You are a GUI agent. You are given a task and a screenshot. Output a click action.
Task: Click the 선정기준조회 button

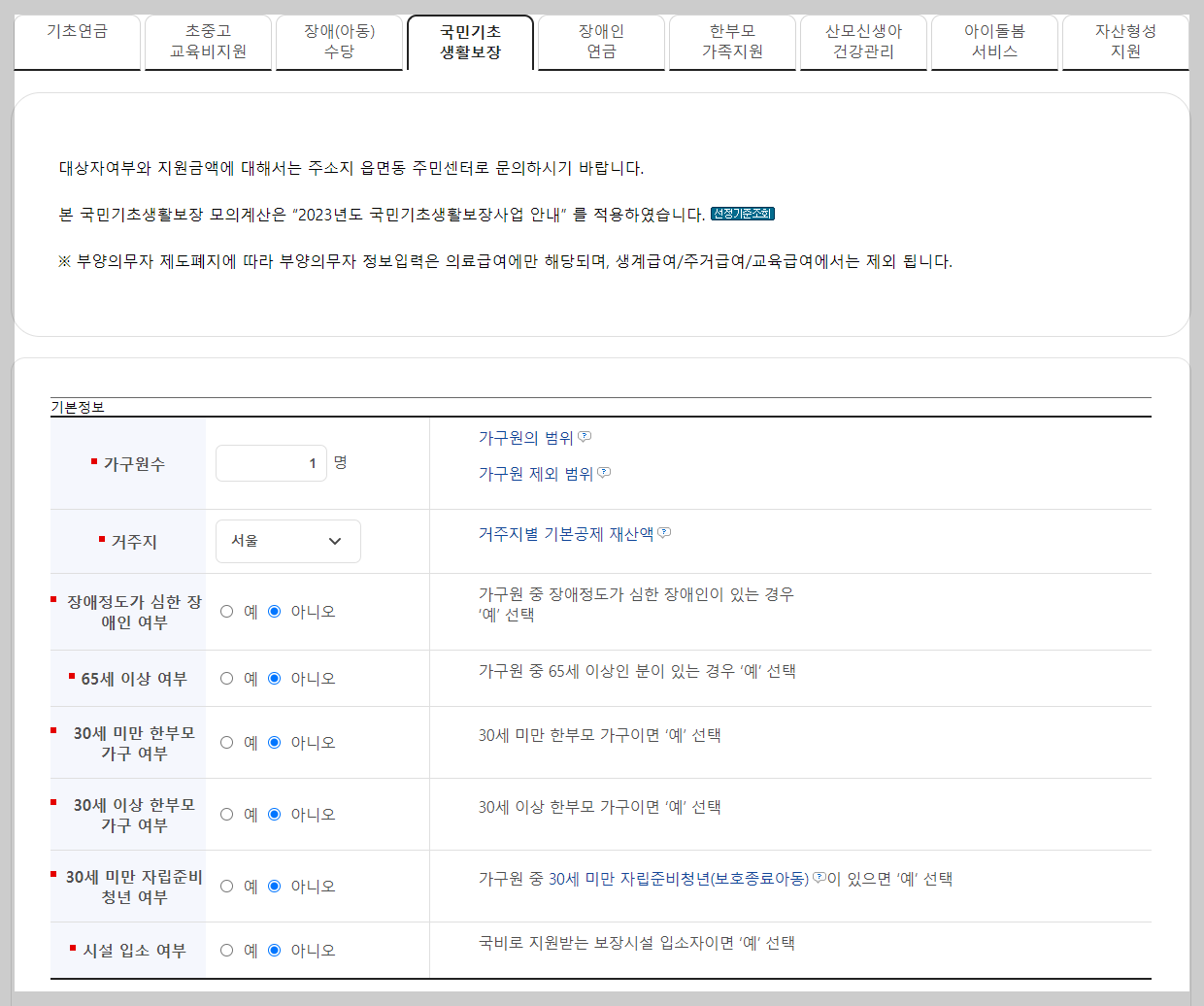745,214
